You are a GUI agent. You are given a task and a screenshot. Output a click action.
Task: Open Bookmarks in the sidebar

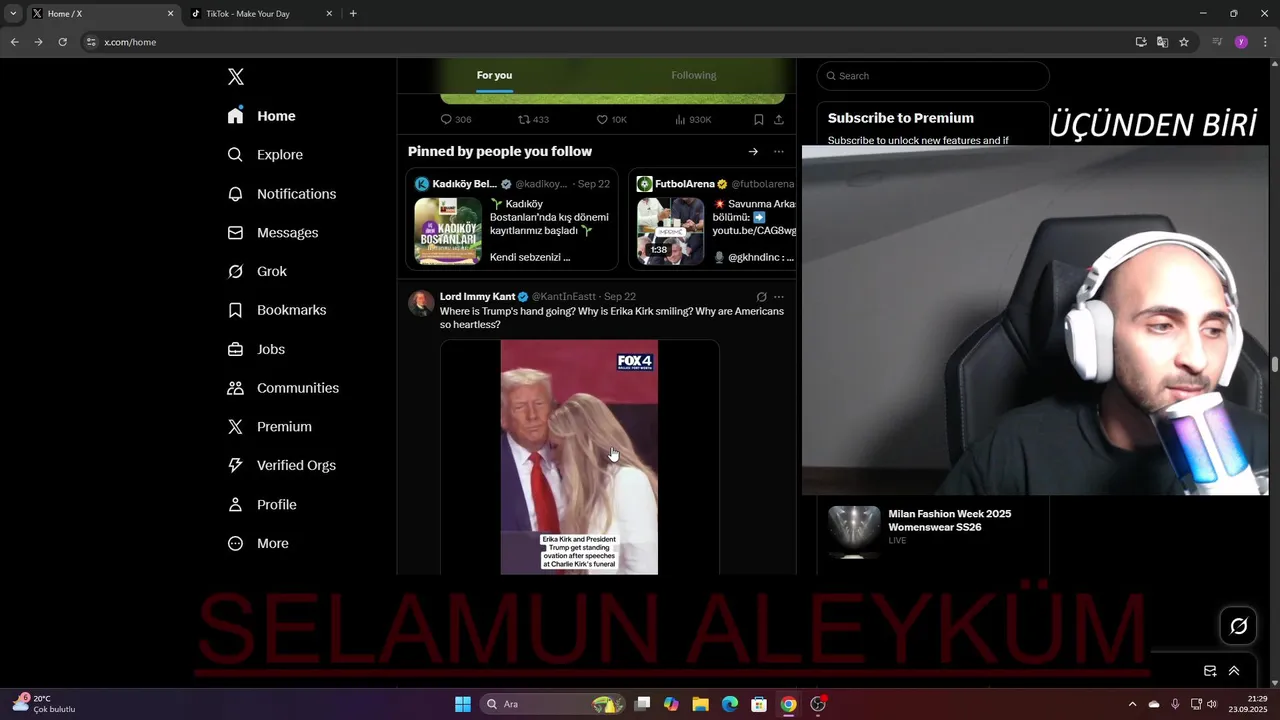(276, 310)
